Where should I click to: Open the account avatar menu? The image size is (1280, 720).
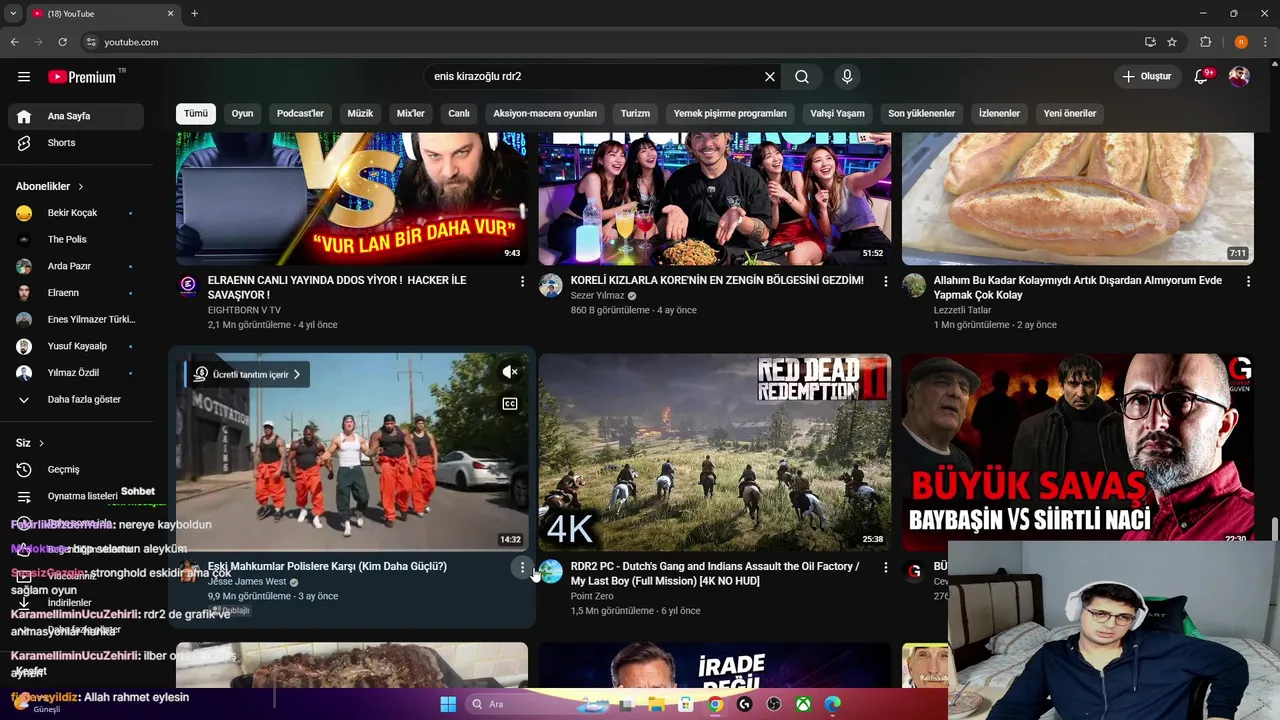point(1239,77)
